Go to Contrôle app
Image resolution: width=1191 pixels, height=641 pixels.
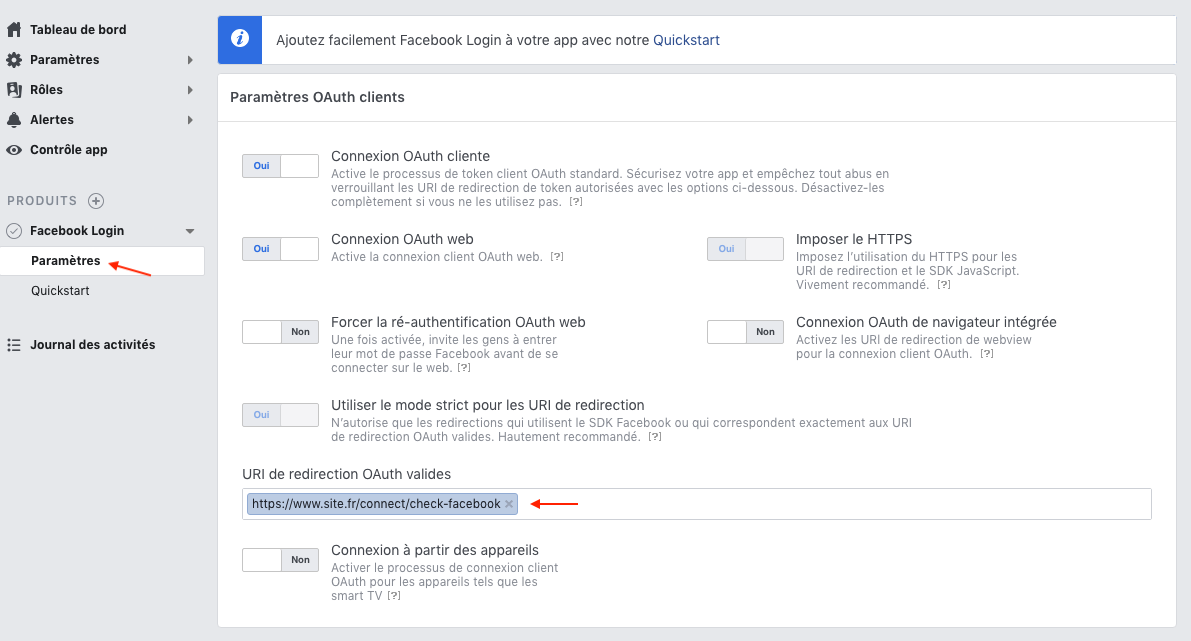(x=68, y=150)
